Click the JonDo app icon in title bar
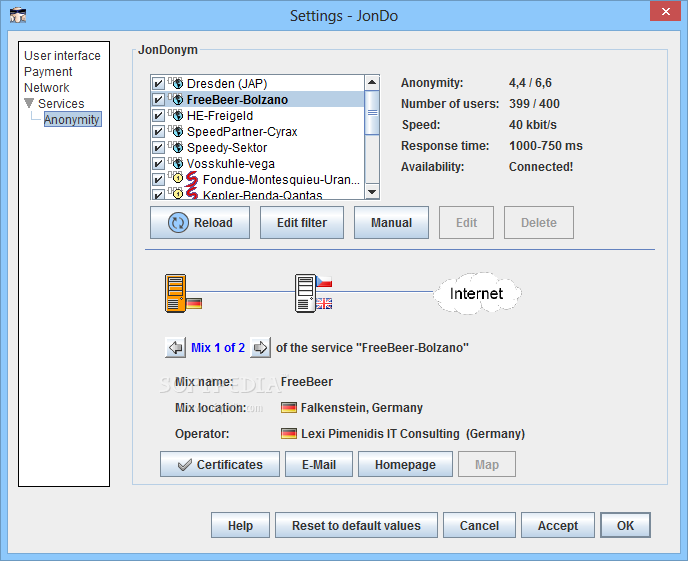Screen dimensions: 688x561 [18, 15]
